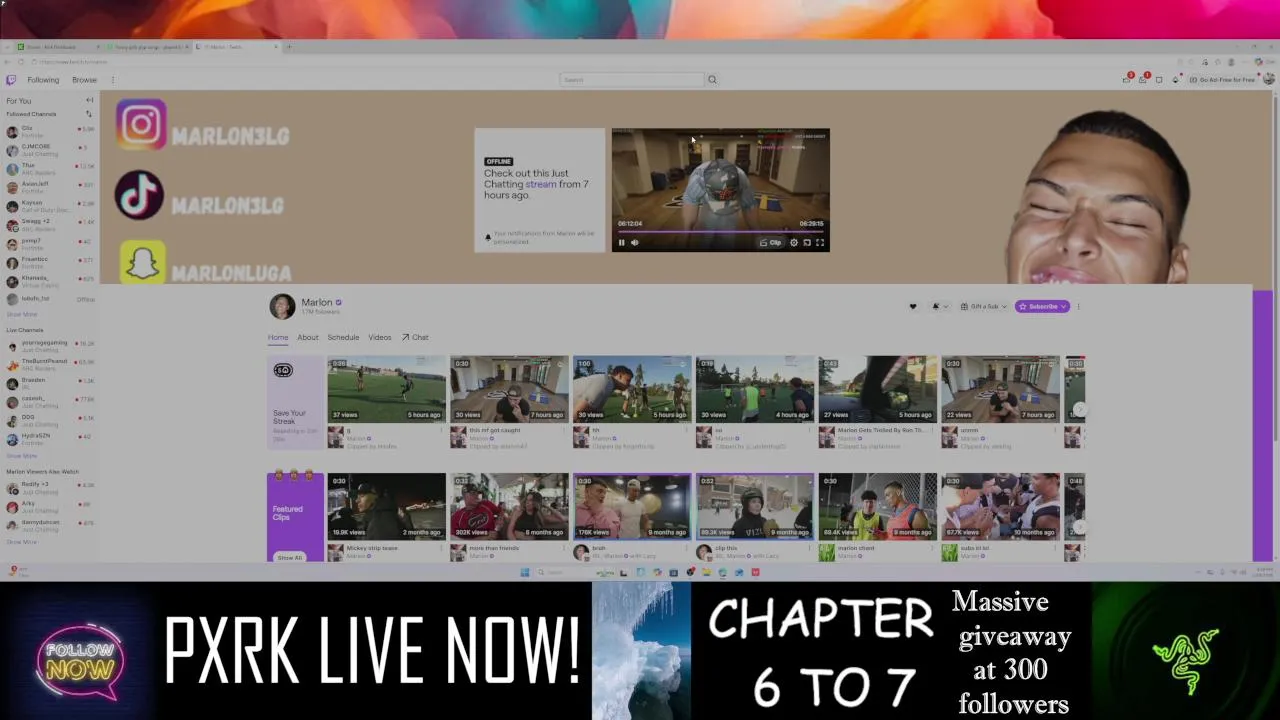Viewport: 1280px width, 720px height.
Task: Click the search magnifier button
Action: pos(712,80)
